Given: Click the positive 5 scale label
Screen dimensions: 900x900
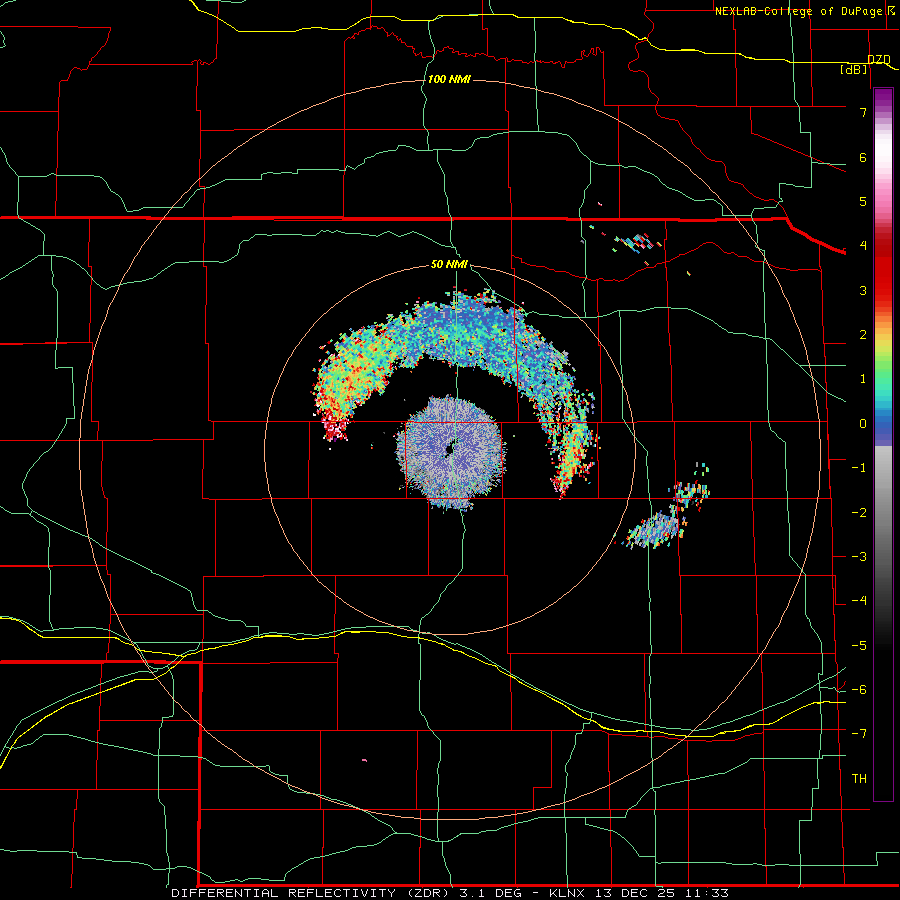Looking at the screenshot, I should [863, 201].
